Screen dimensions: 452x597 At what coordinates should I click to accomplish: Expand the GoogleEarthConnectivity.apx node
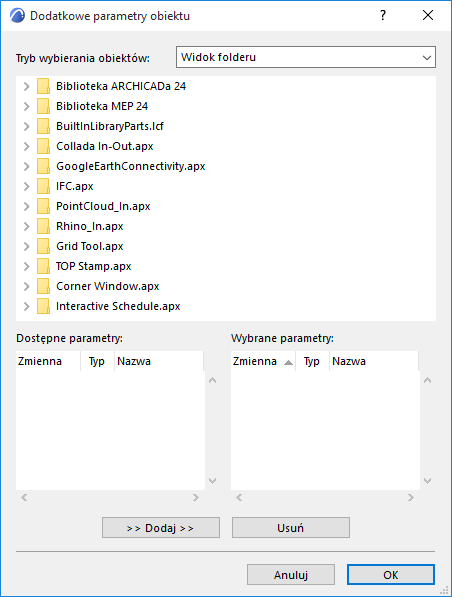[27, 166]
